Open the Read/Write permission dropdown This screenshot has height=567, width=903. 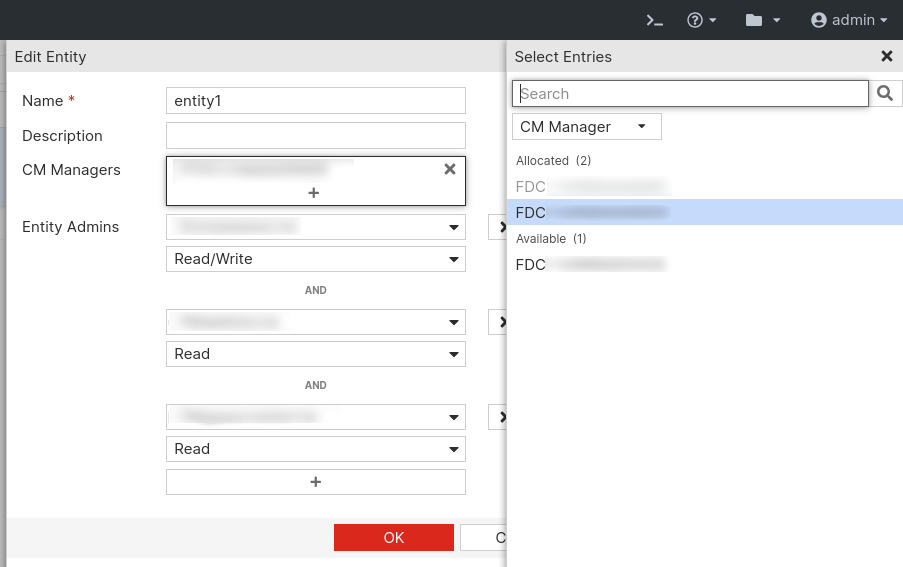tap(315, 259)
